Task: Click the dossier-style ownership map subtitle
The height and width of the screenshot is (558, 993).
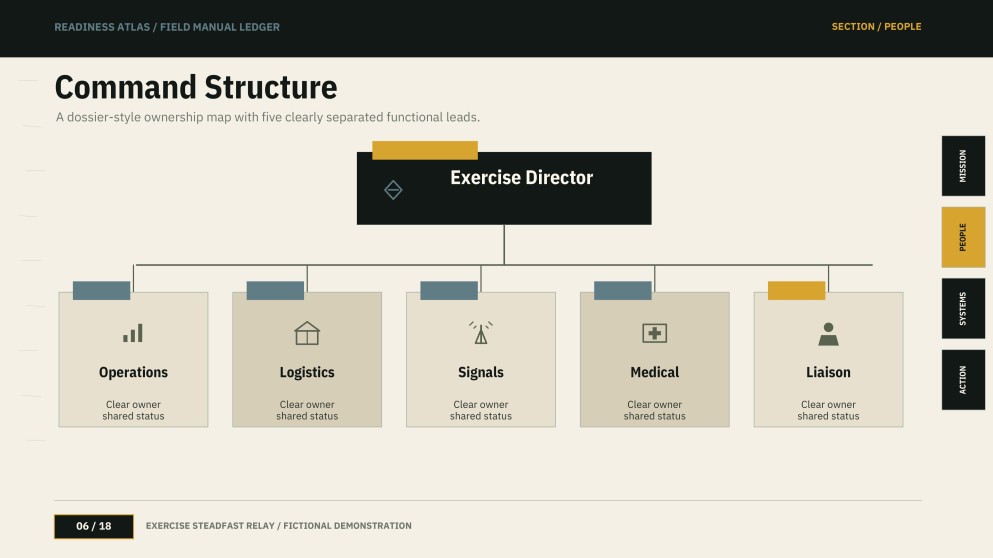Action: pyautogui.click(x=268, y=117)
